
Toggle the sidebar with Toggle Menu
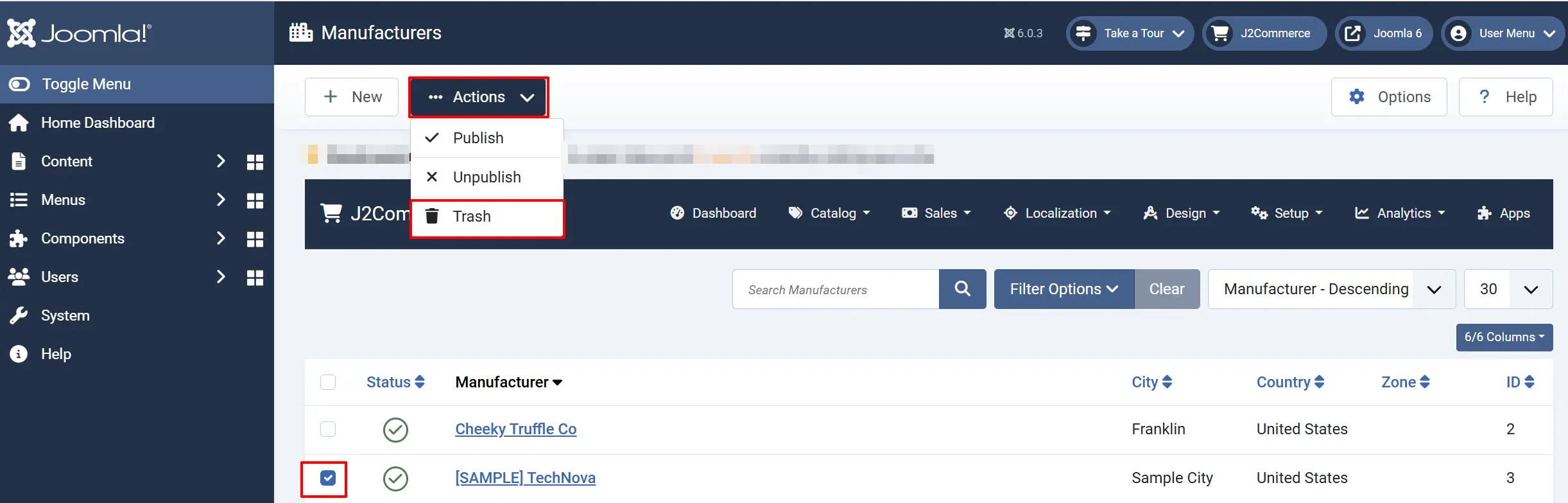(137, 84)
